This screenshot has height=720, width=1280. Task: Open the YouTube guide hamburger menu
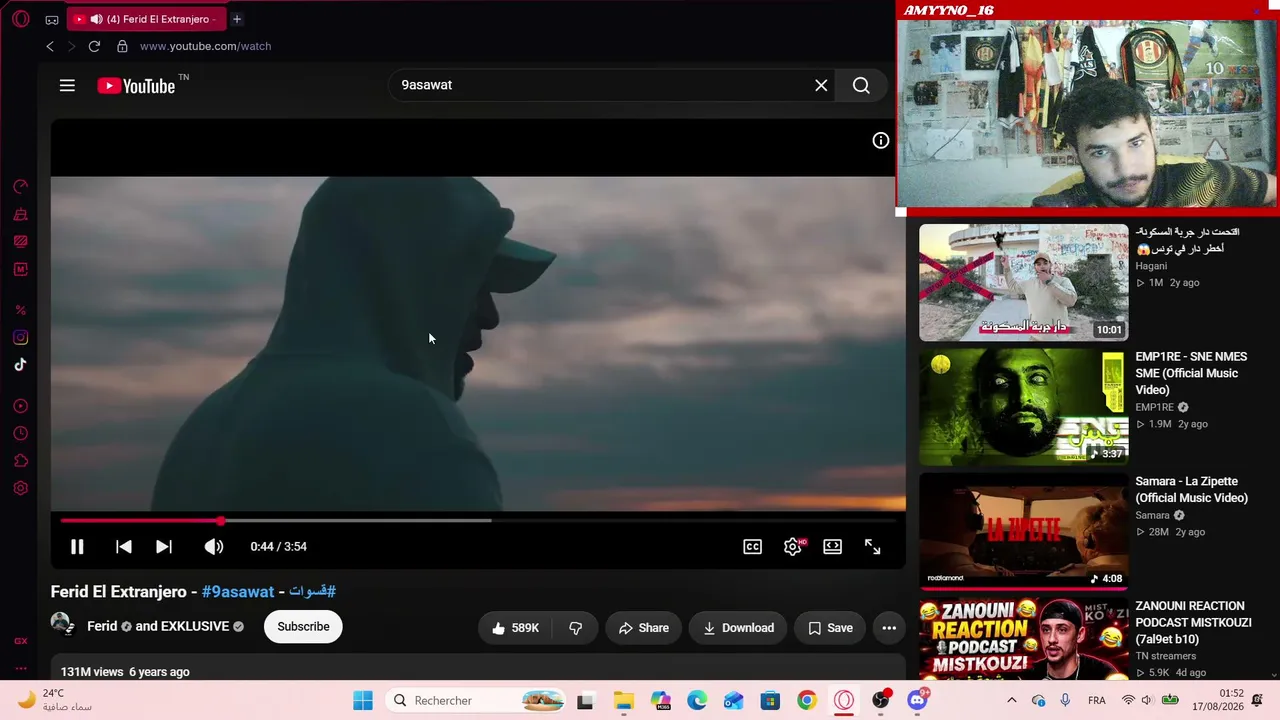(x=67, y=86)
